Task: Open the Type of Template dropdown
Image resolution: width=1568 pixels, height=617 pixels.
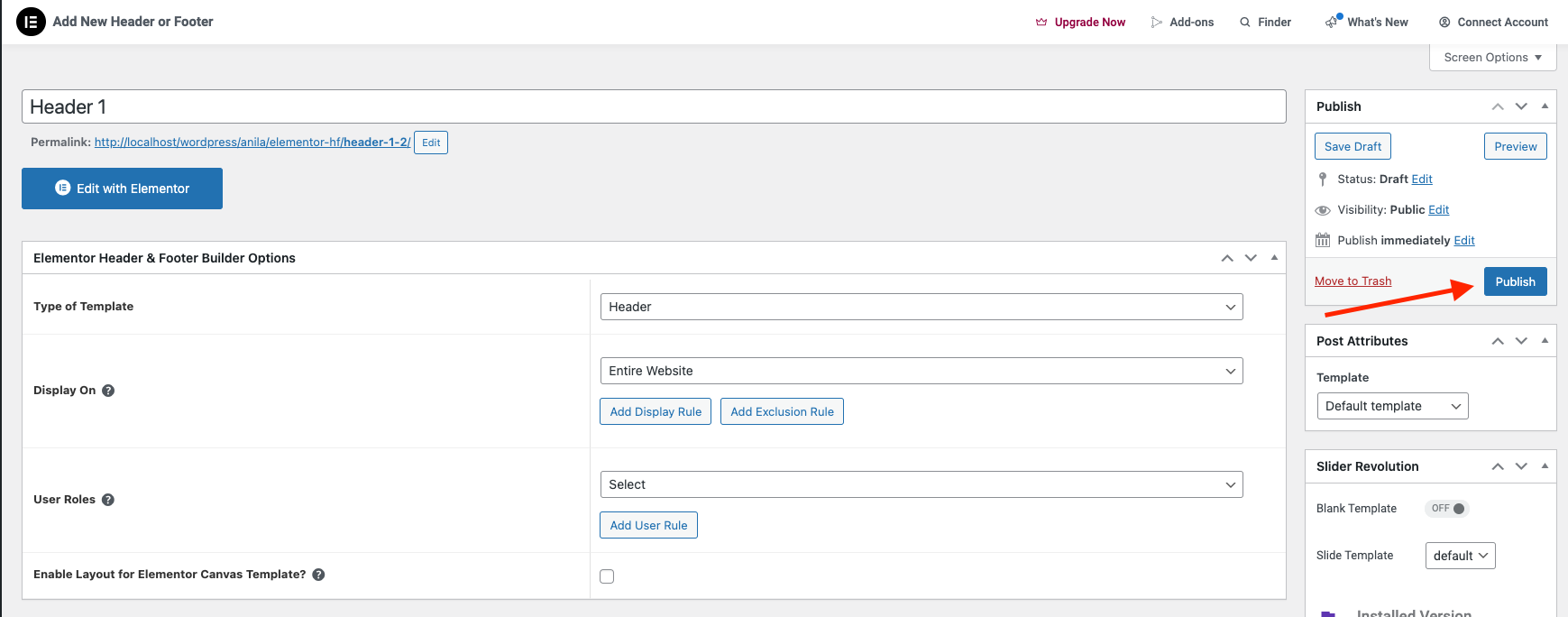Action: [921, 307]
